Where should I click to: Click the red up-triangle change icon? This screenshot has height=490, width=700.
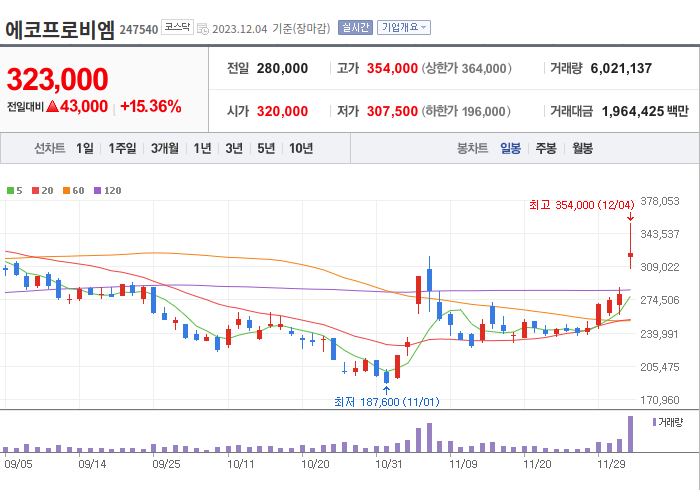tap(52, 106)
